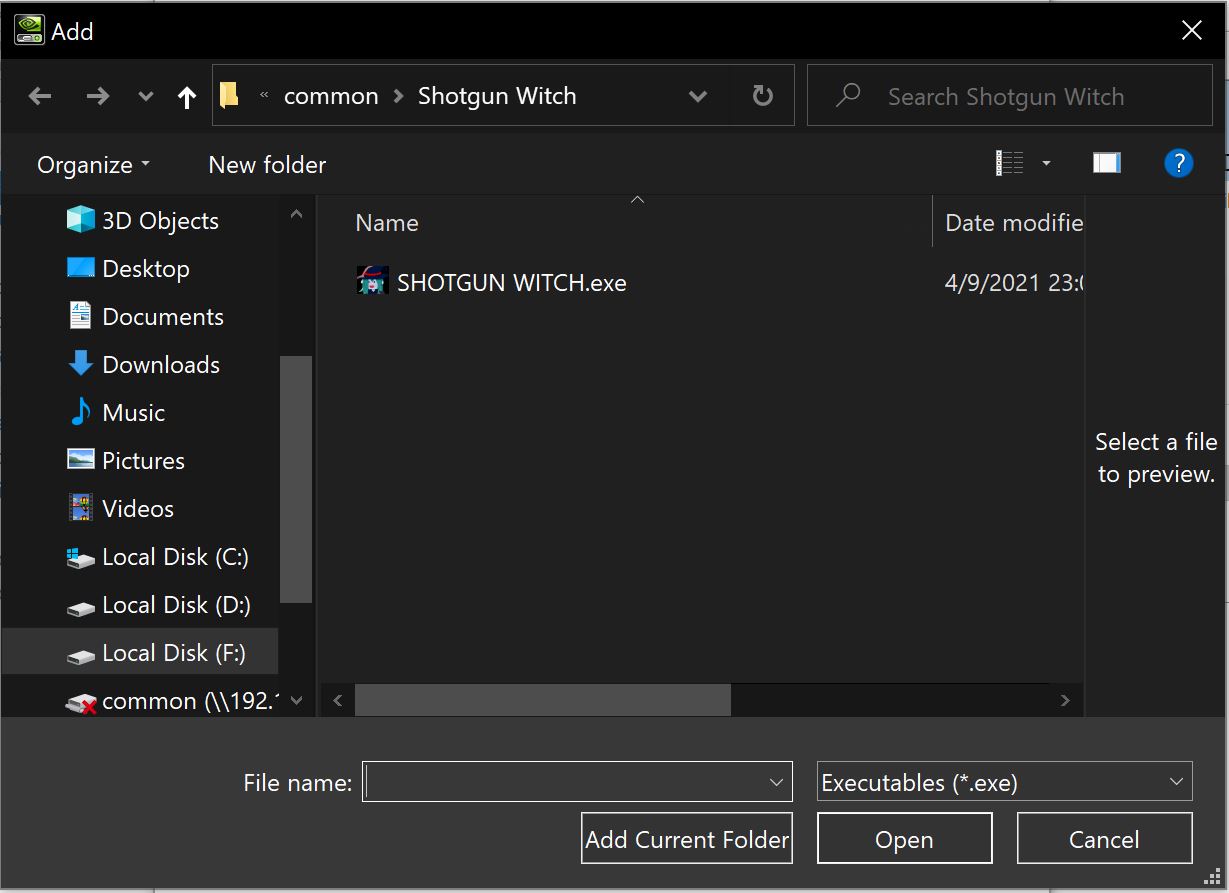Open the Downloads folder in sidebar
The image size is (1229, 893).
(x=160, y=365)
